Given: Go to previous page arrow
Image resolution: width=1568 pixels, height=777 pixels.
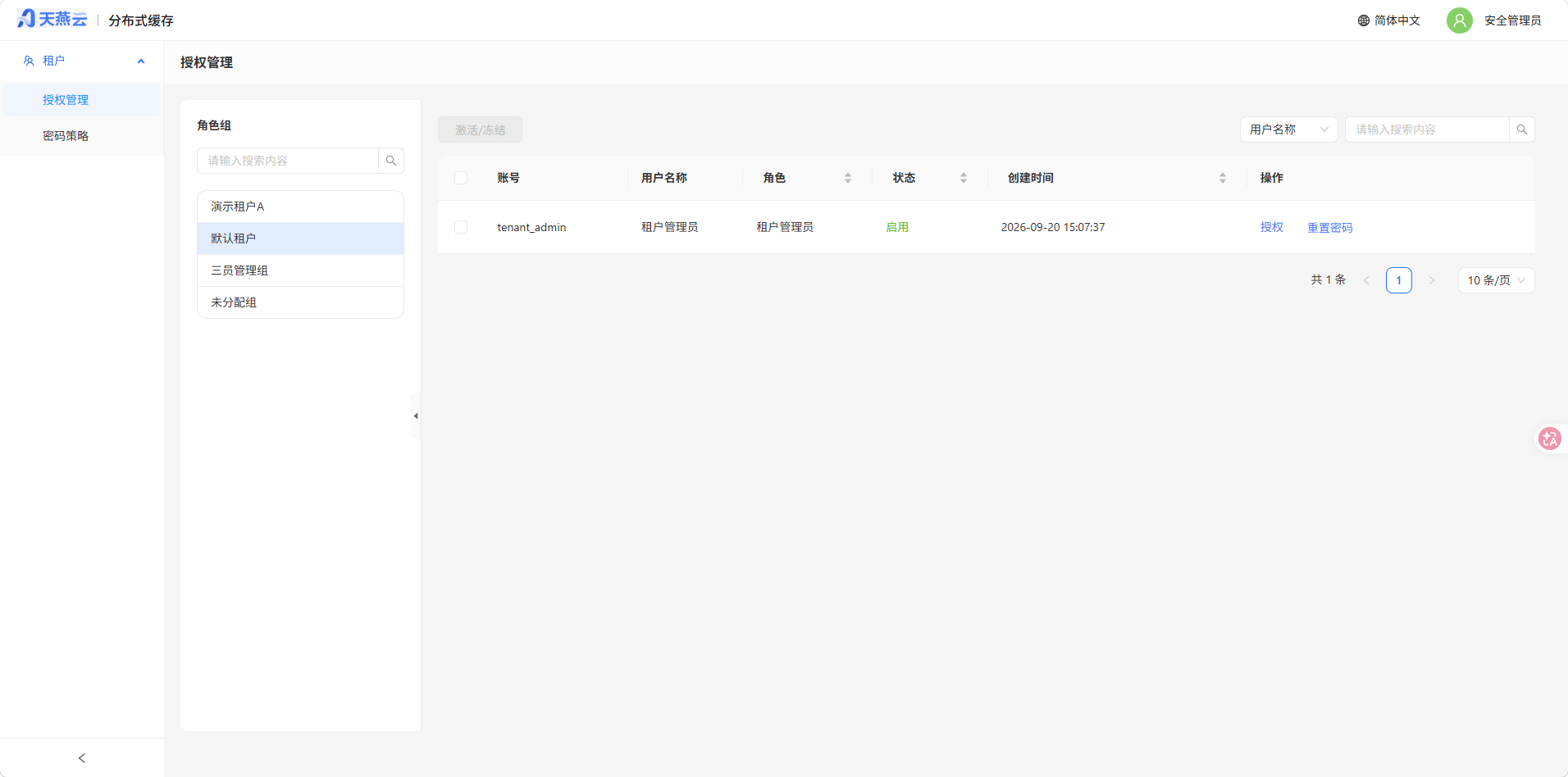Looking at the screenshot, I should click(x=1366, y=280).
